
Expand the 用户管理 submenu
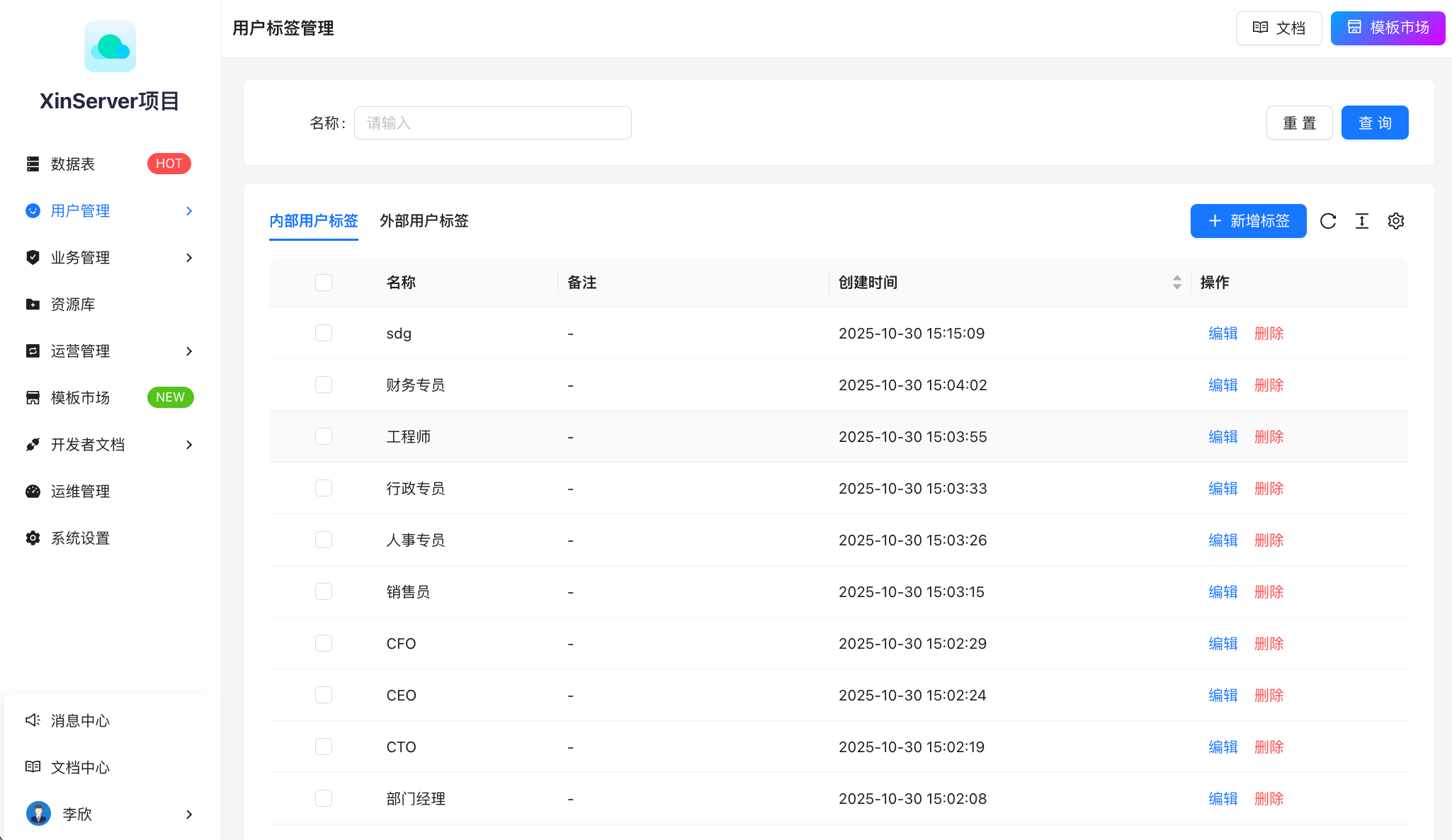[x=188, y=210]
